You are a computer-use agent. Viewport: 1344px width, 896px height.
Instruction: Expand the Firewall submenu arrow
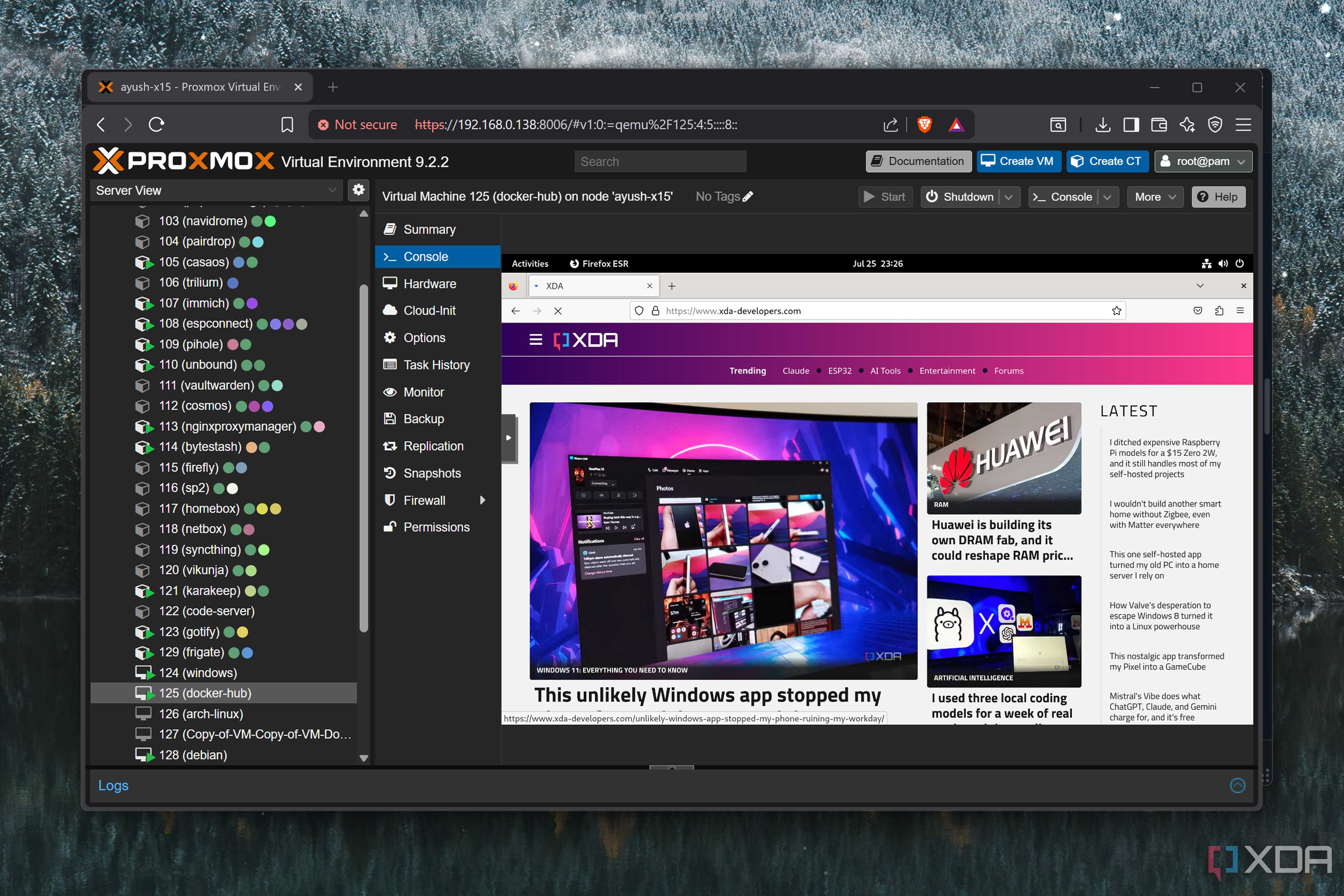point(483,500)
